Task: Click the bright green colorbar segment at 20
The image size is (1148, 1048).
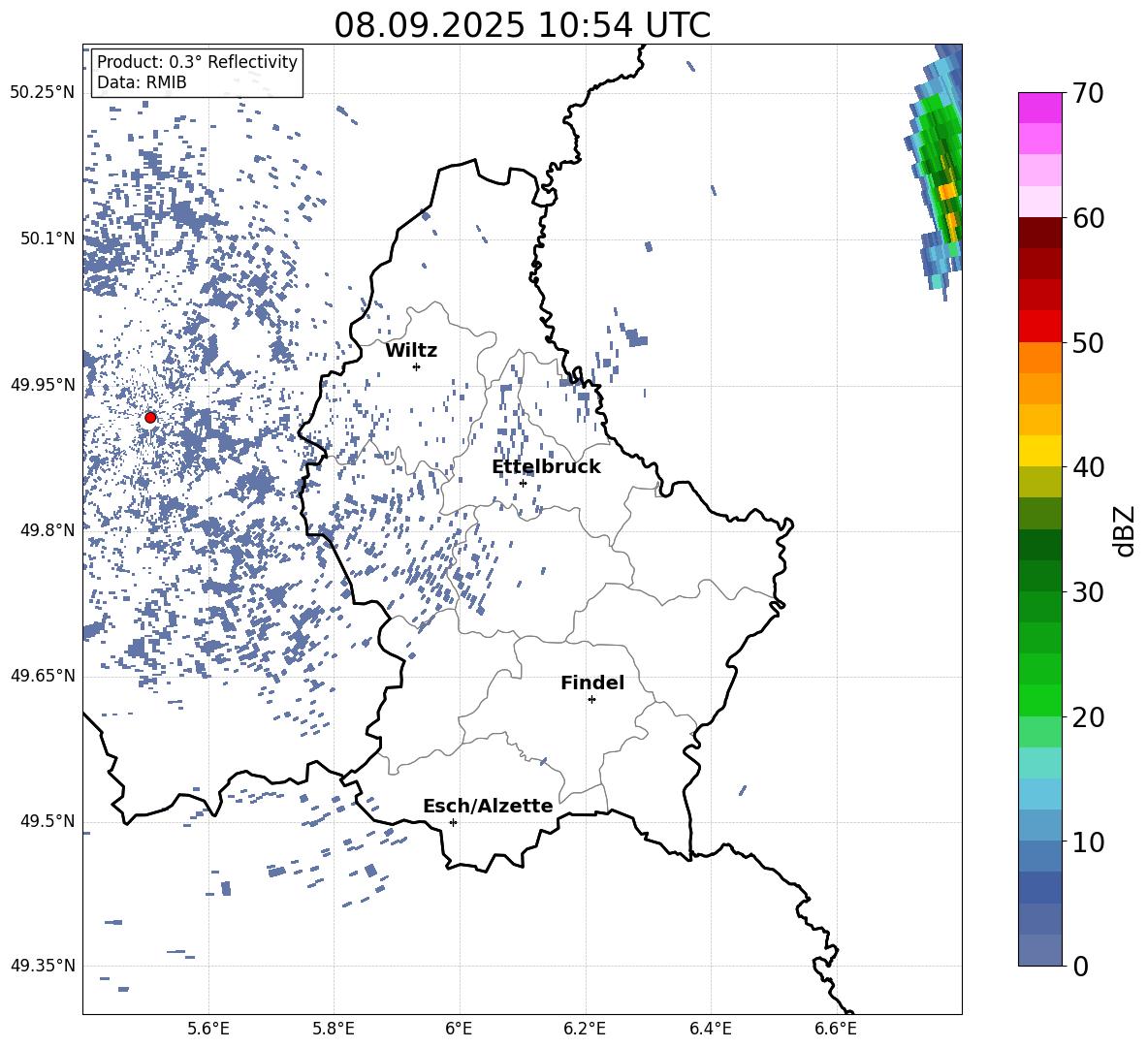Action: tap(1039, 700)
